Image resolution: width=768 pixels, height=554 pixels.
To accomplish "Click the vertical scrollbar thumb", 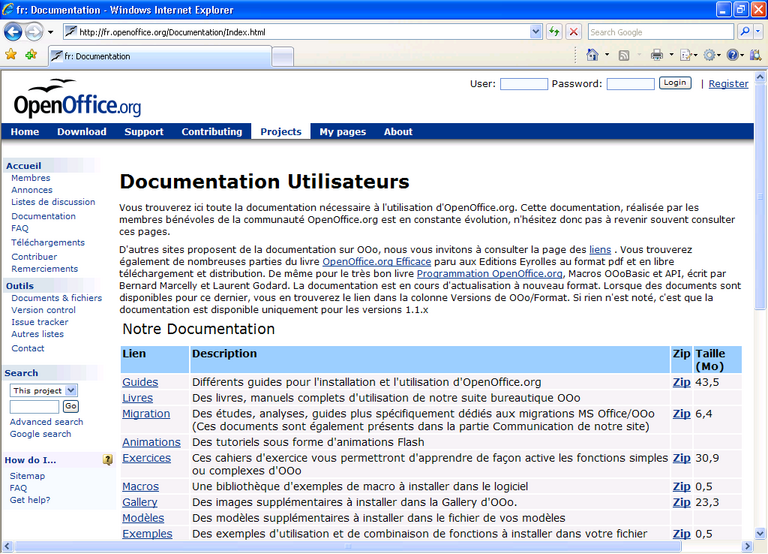I will (x=760, y=196).
